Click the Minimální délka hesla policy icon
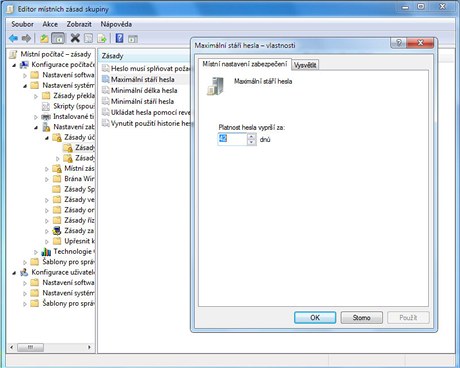Screen dimensions: 460x368 106,90
